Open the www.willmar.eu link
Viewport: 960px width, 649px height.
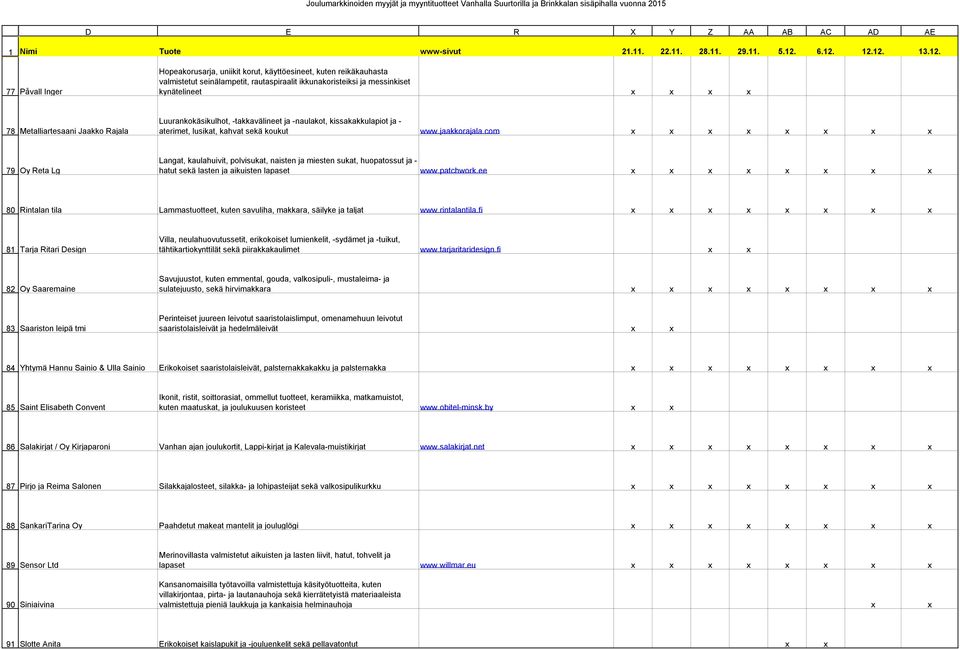click(x=448, y=565)
